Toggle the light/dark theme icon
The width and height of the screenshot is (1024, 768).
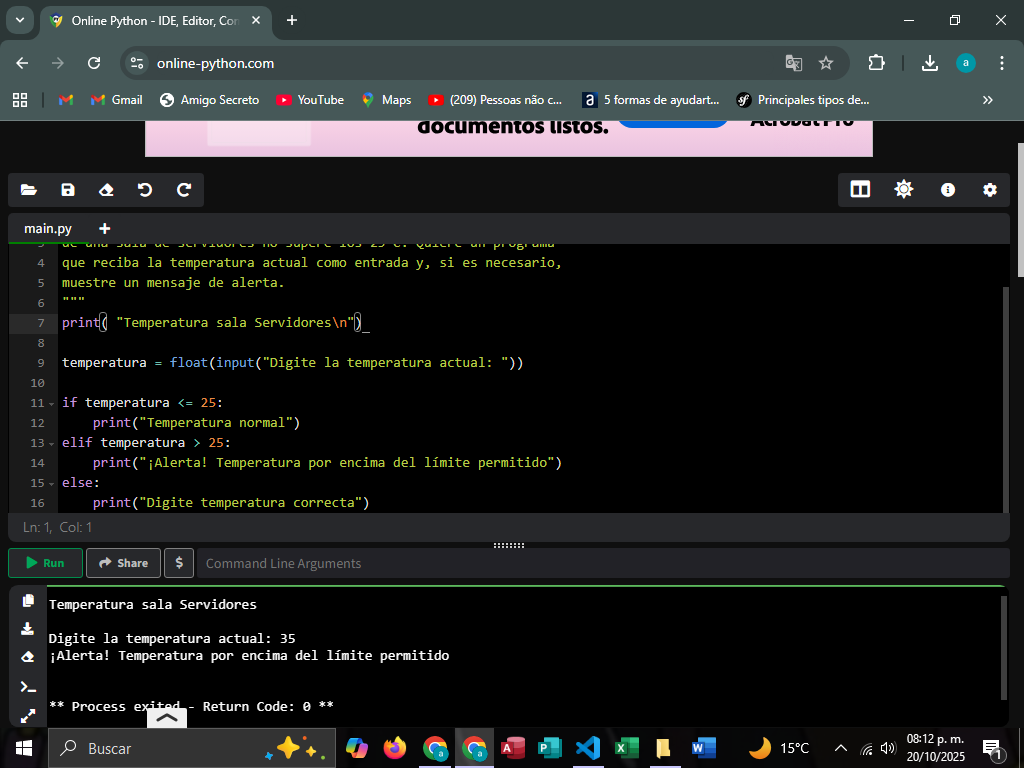(904, 190)
